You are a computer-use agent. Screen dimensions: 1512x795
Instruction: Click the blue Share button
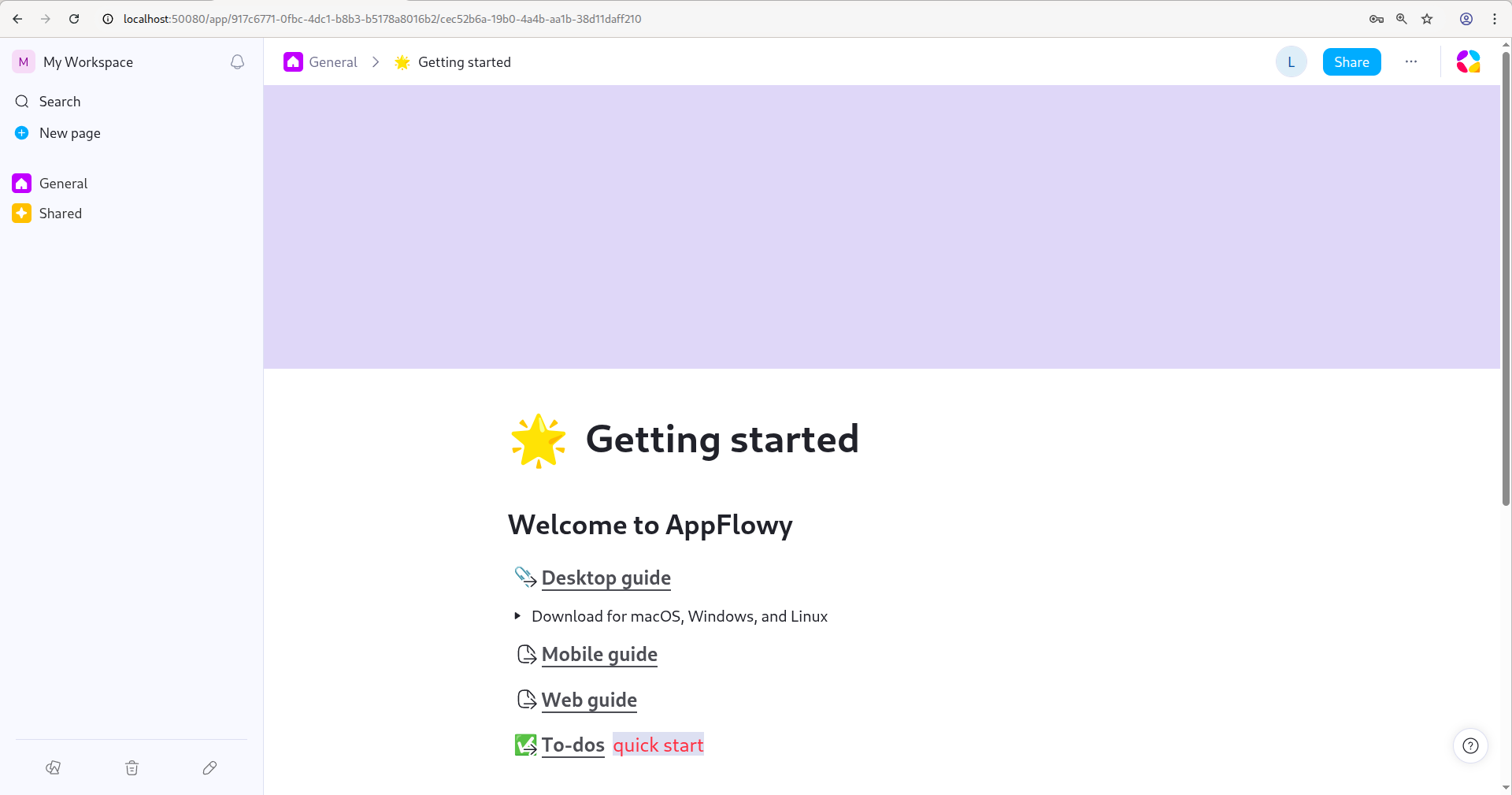pyautogui.click(x=1351, y=62)
